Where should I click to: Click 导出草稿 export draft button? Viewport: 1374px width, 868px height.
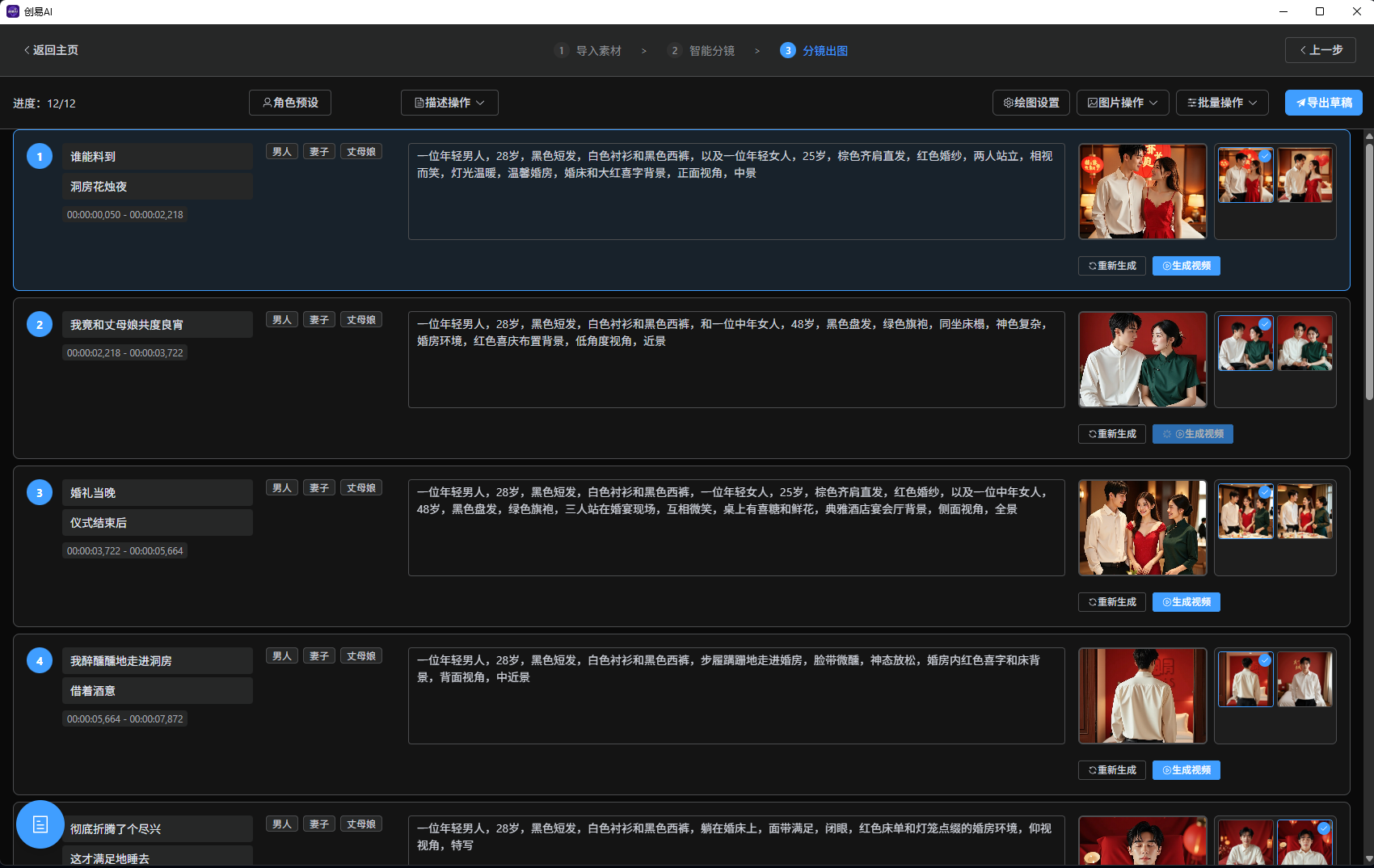1323,103
